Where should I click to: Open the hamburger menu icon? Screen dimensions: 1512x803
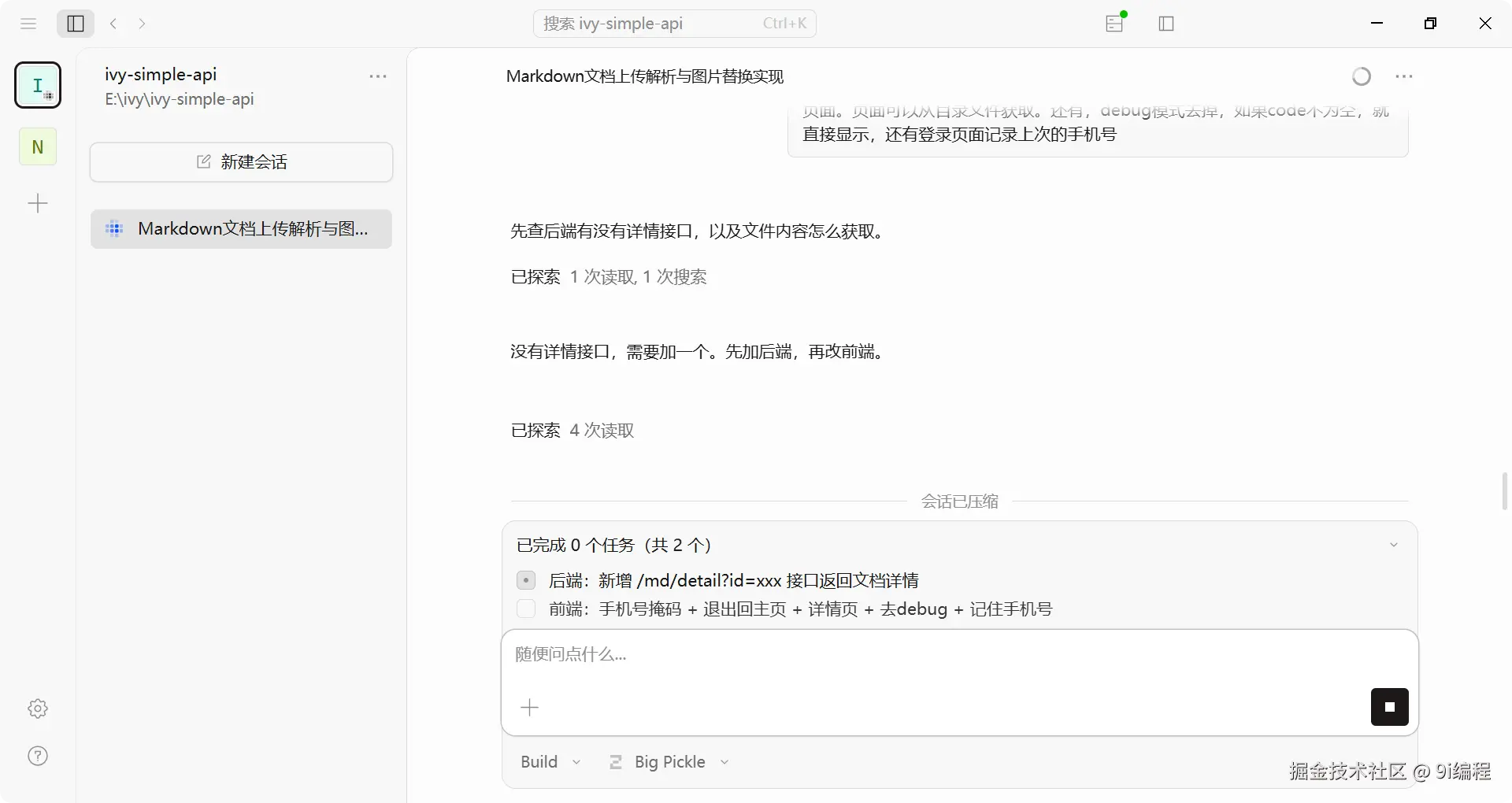click(x=28, y=24)
